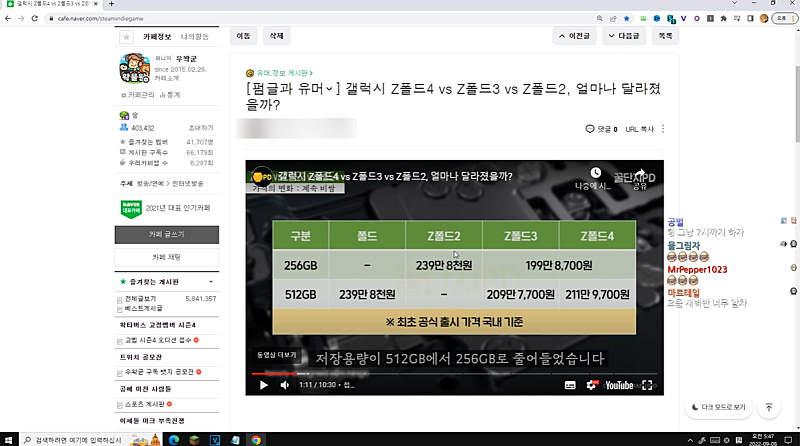
Task: Click the purple V extension icon
Action: click(x=683, y=18)
